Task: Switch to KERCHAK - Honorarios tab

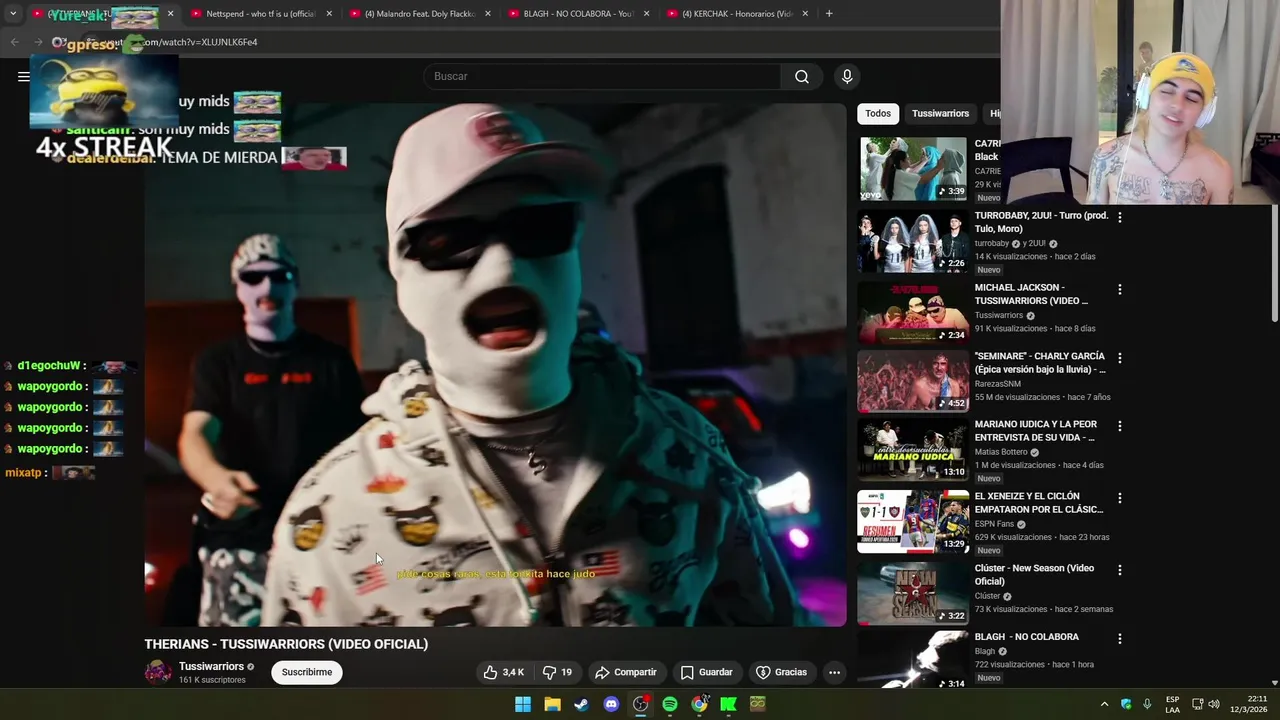Action: pos(737,14)
